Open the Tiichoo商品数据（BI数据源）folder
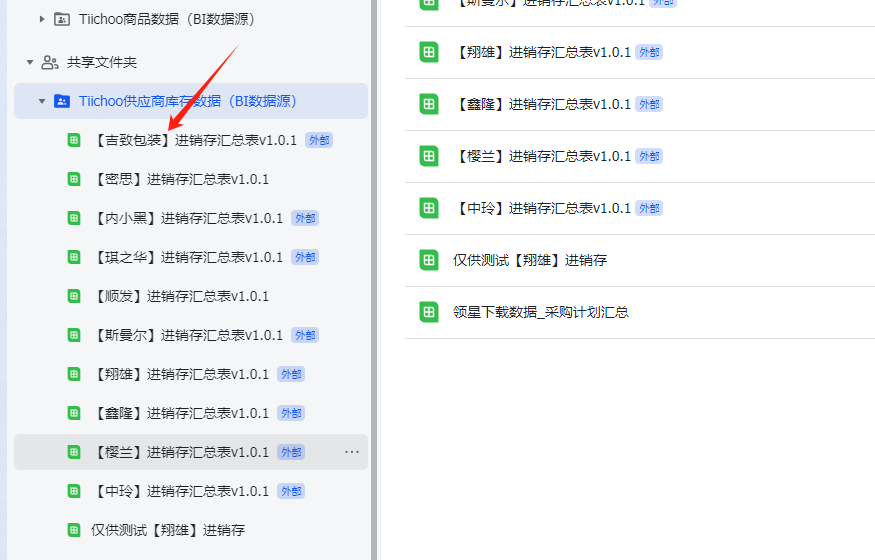 coord(167,19)
